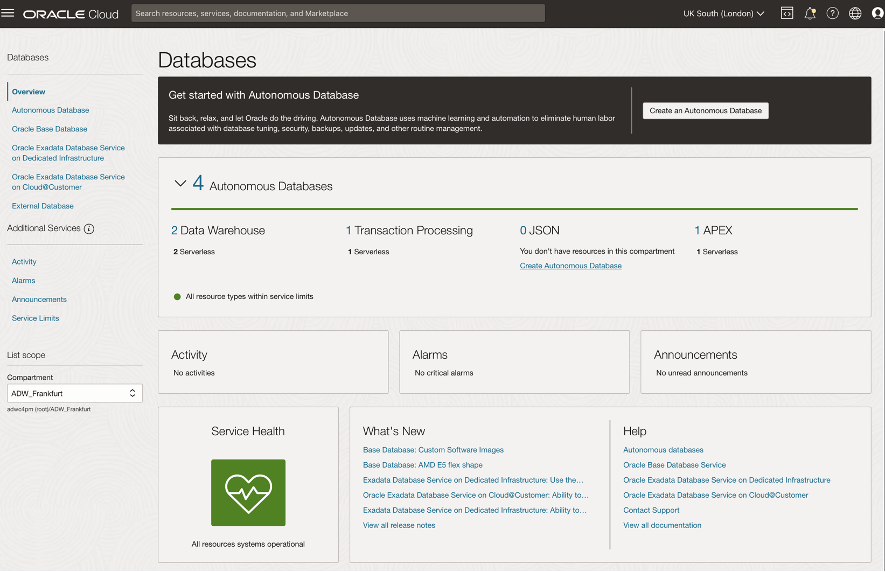Open the Developer Tools Cloud Shell icon
This screenshot has width=886, height=572.
[787, 14]
